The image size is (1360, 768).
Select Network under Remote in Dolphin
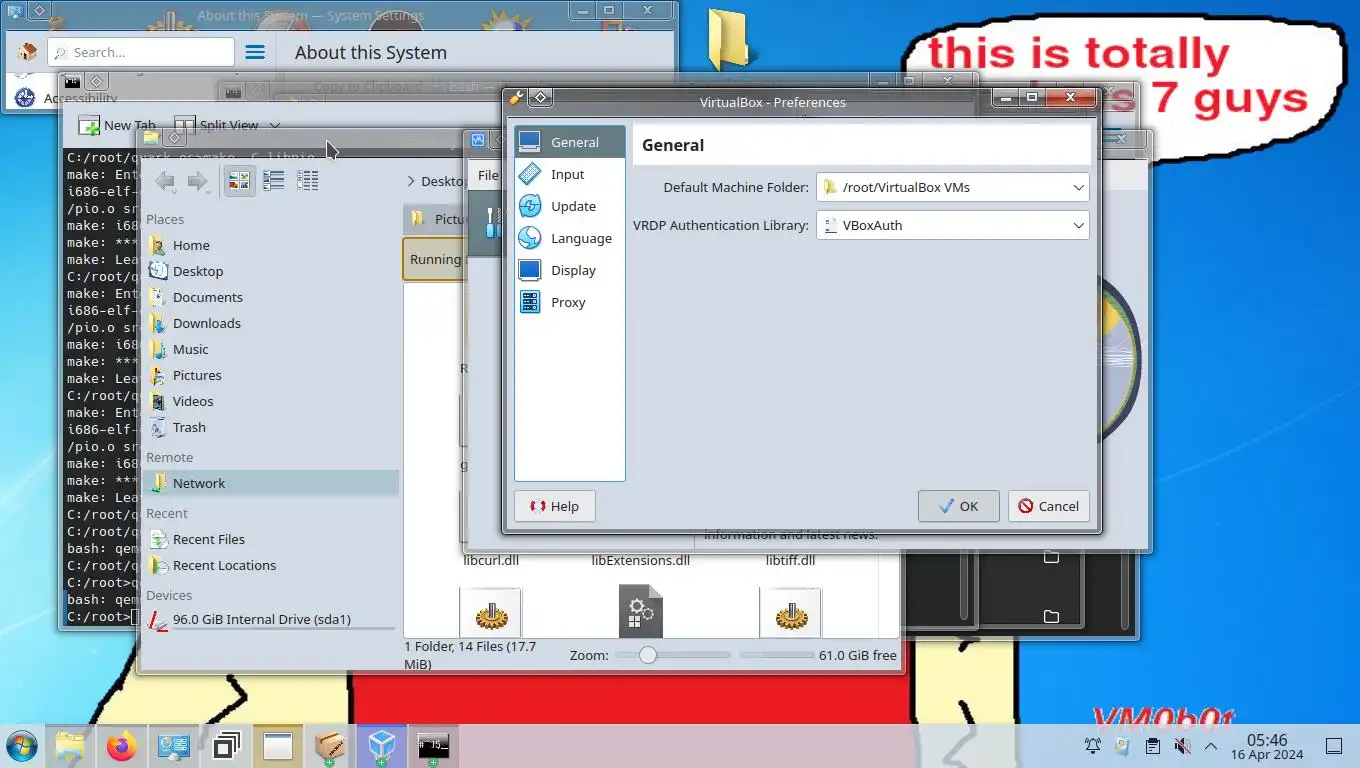click(271, 483)
